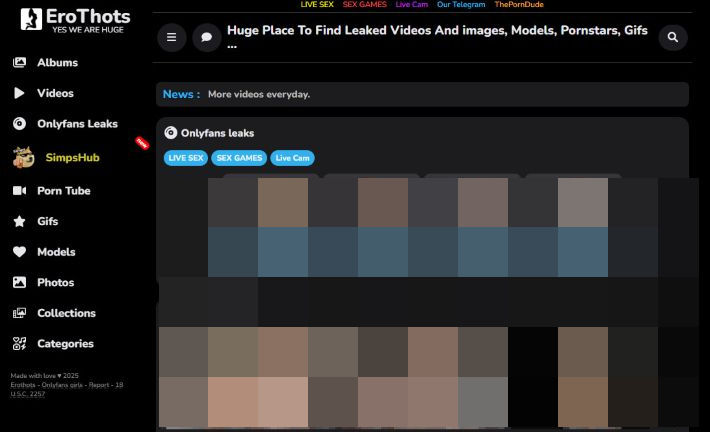Click the Gifs star icon
The height and width of the screenshot is (432, 710).
tap(19, 221)
